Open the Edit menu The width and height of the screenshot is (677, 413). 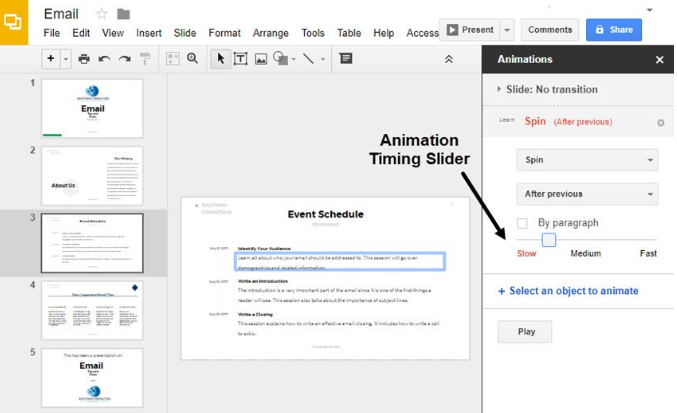81,33
